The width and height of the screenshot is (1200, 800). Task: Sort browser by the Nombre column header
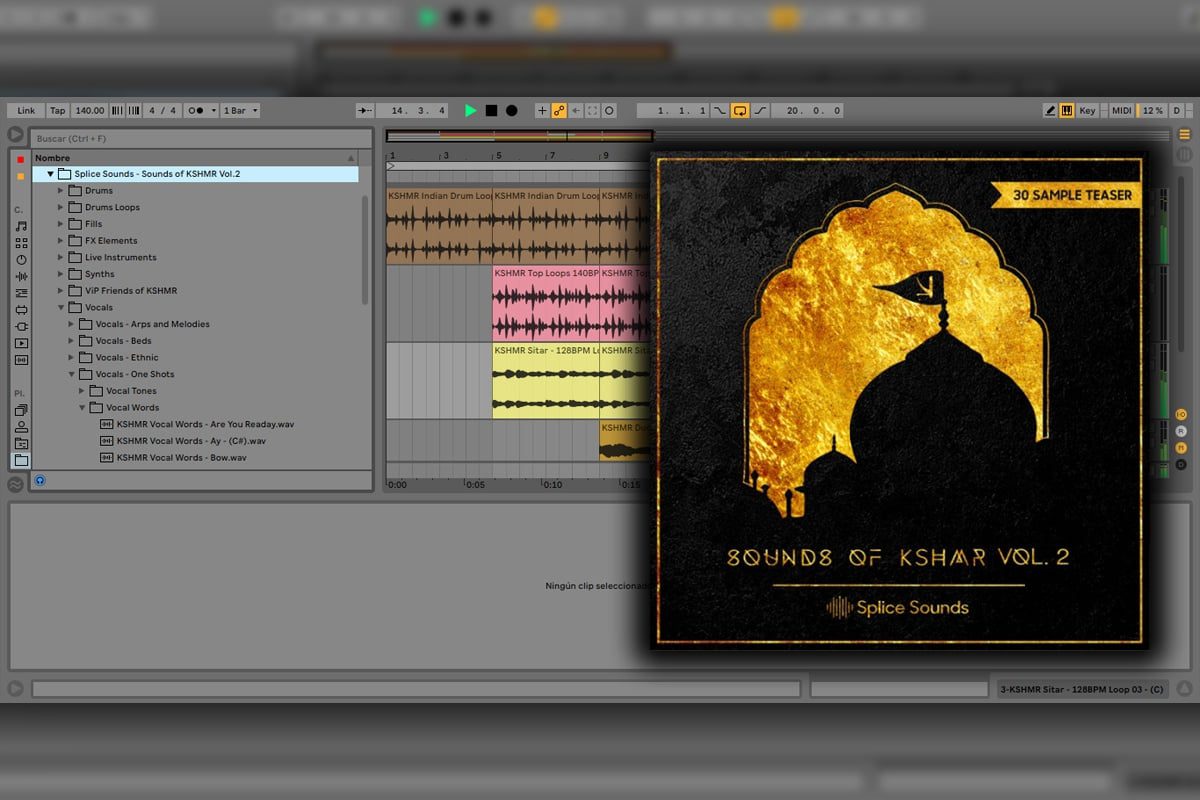click(195, 158)
